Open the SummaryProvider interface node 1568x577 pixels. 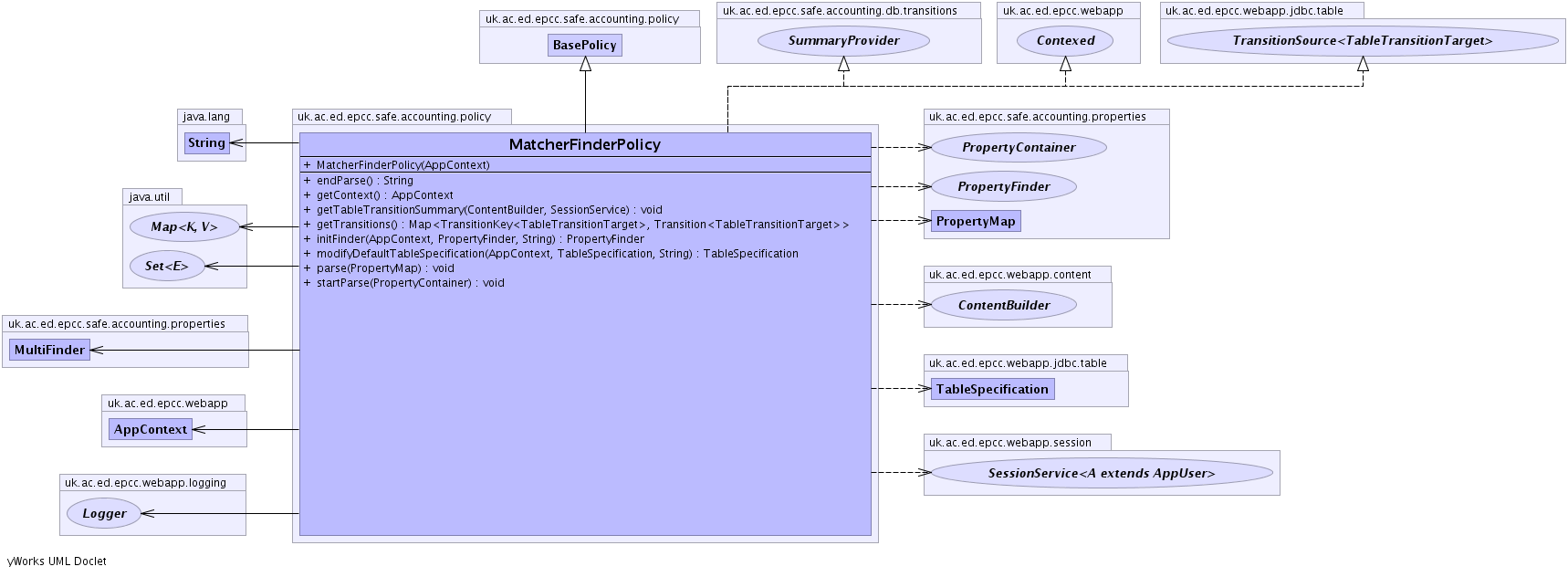click(x=843, y=40)
